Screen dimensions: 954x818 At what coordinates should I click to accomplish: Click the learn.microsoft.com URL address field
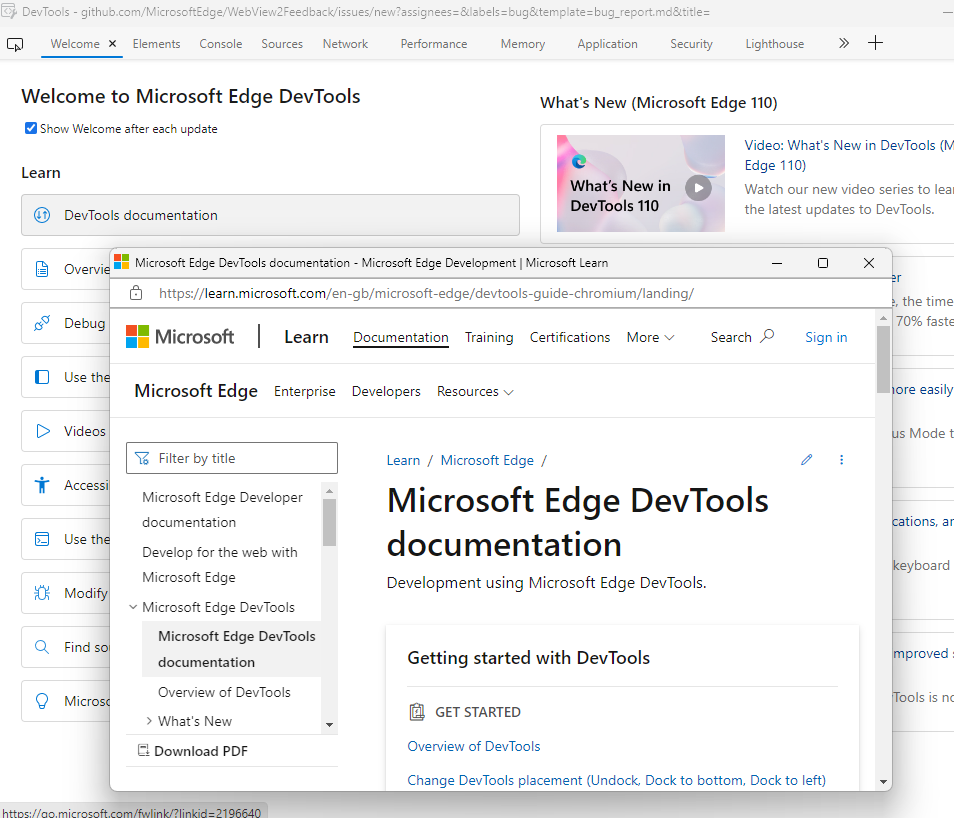tap(426, 293)
